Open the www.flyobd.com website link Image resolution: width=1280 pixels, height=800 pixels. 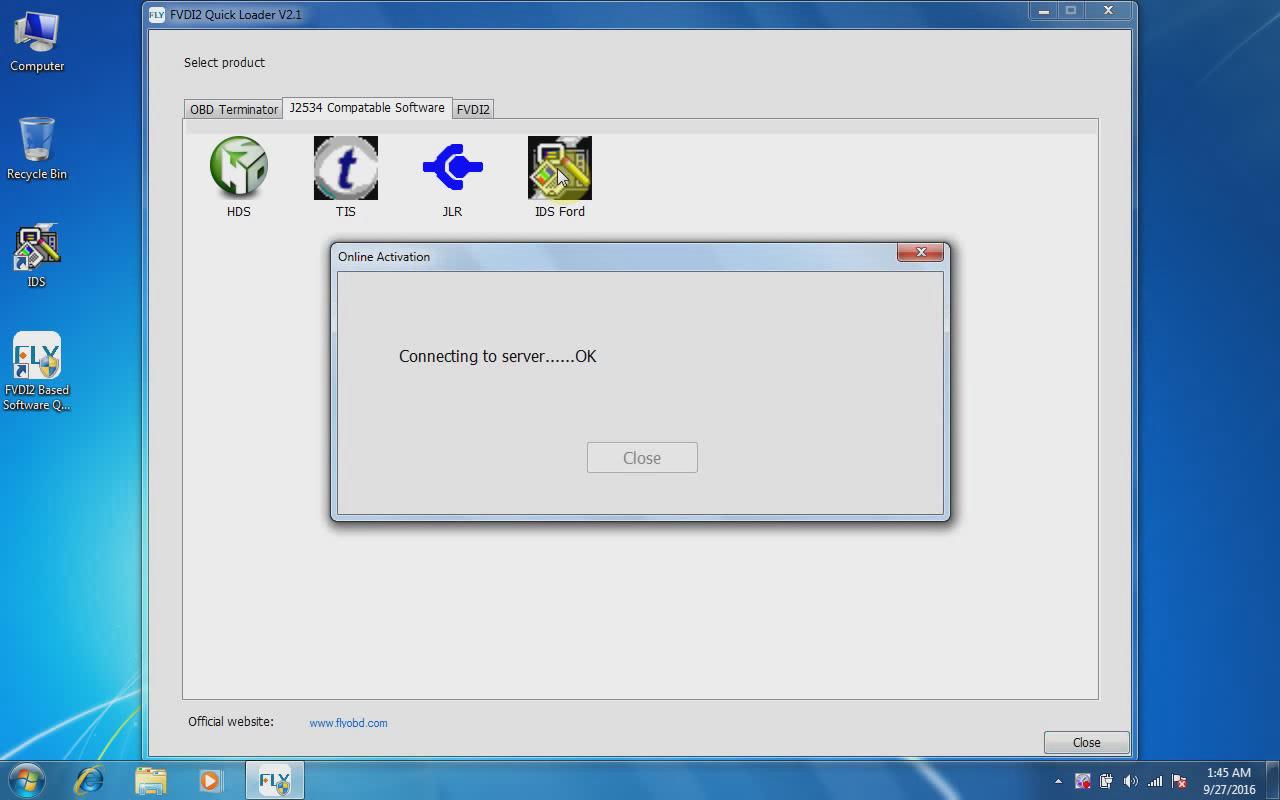point(348,723)
